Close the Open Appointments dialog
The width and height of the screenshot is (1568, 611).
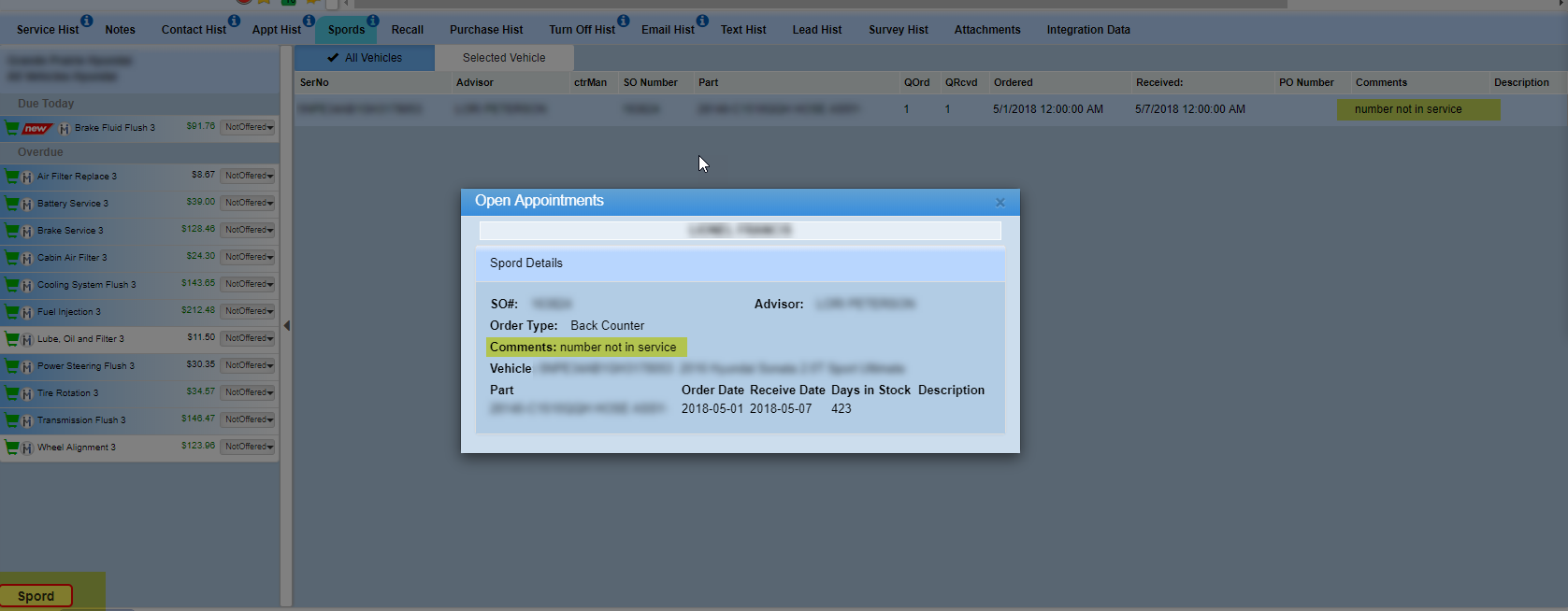(1000, 202)
